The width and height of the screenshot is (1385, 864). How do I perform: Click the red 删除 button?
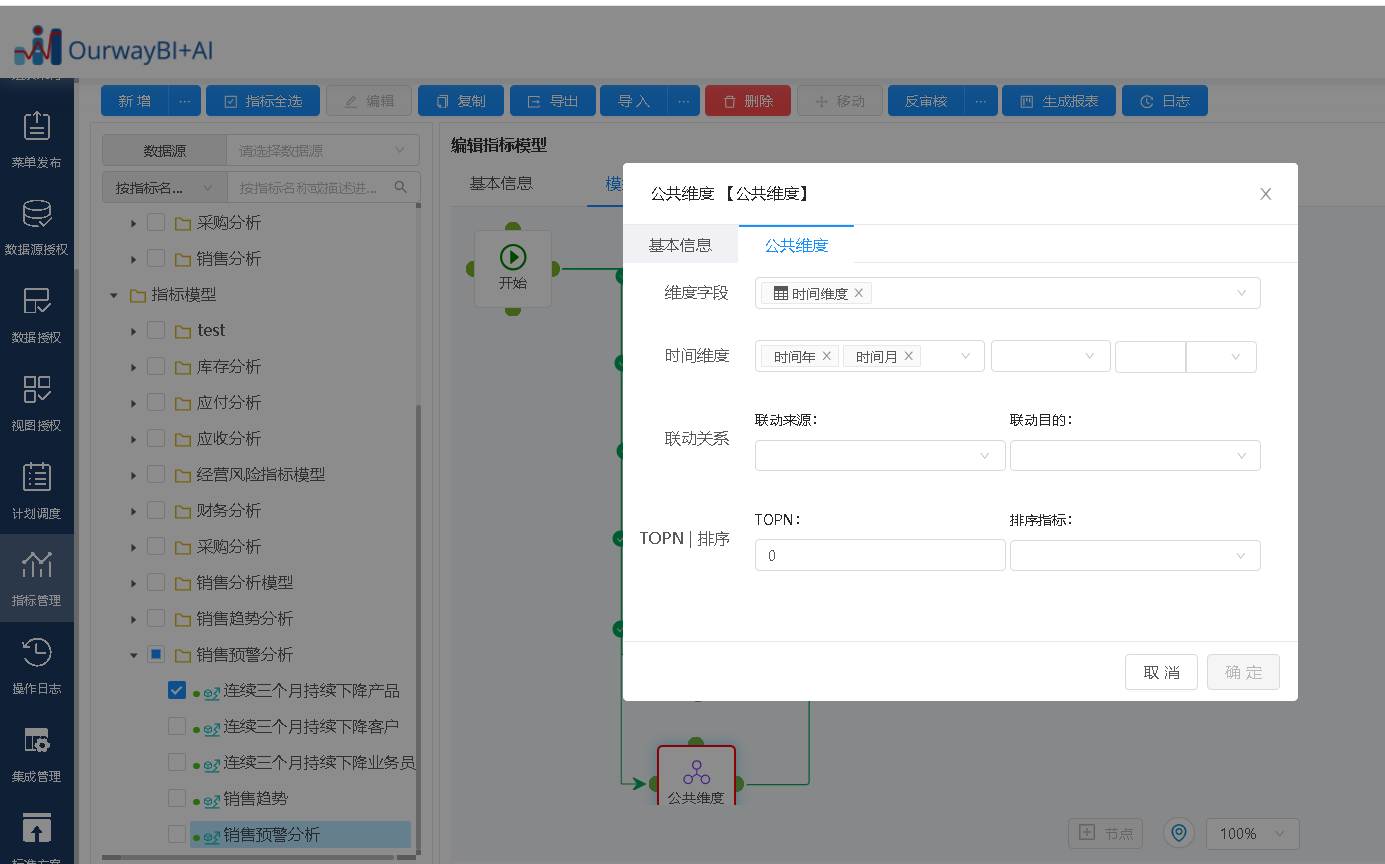click(x=748, y=101)
